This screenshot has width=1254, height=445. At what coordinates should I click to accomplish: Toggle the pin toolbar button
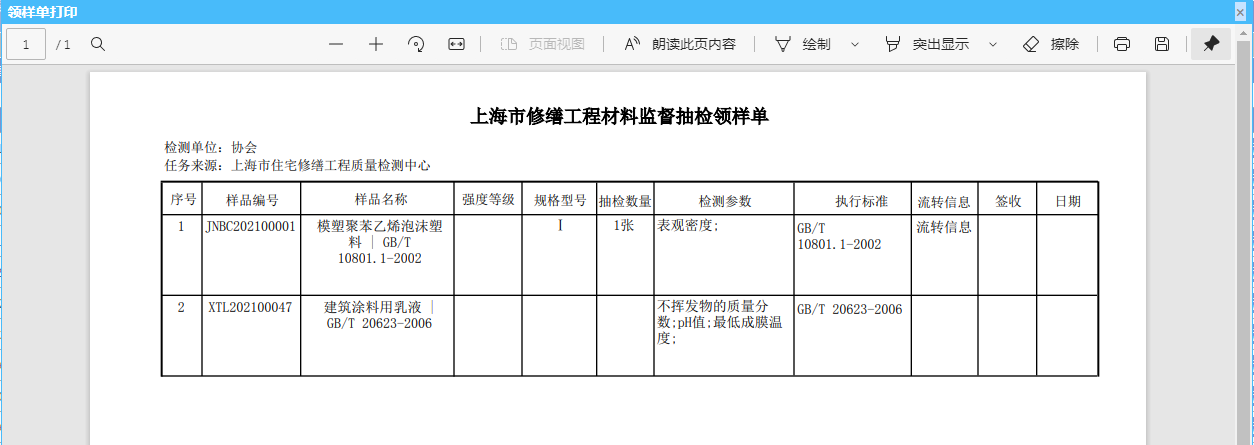tap(1211, 44)
